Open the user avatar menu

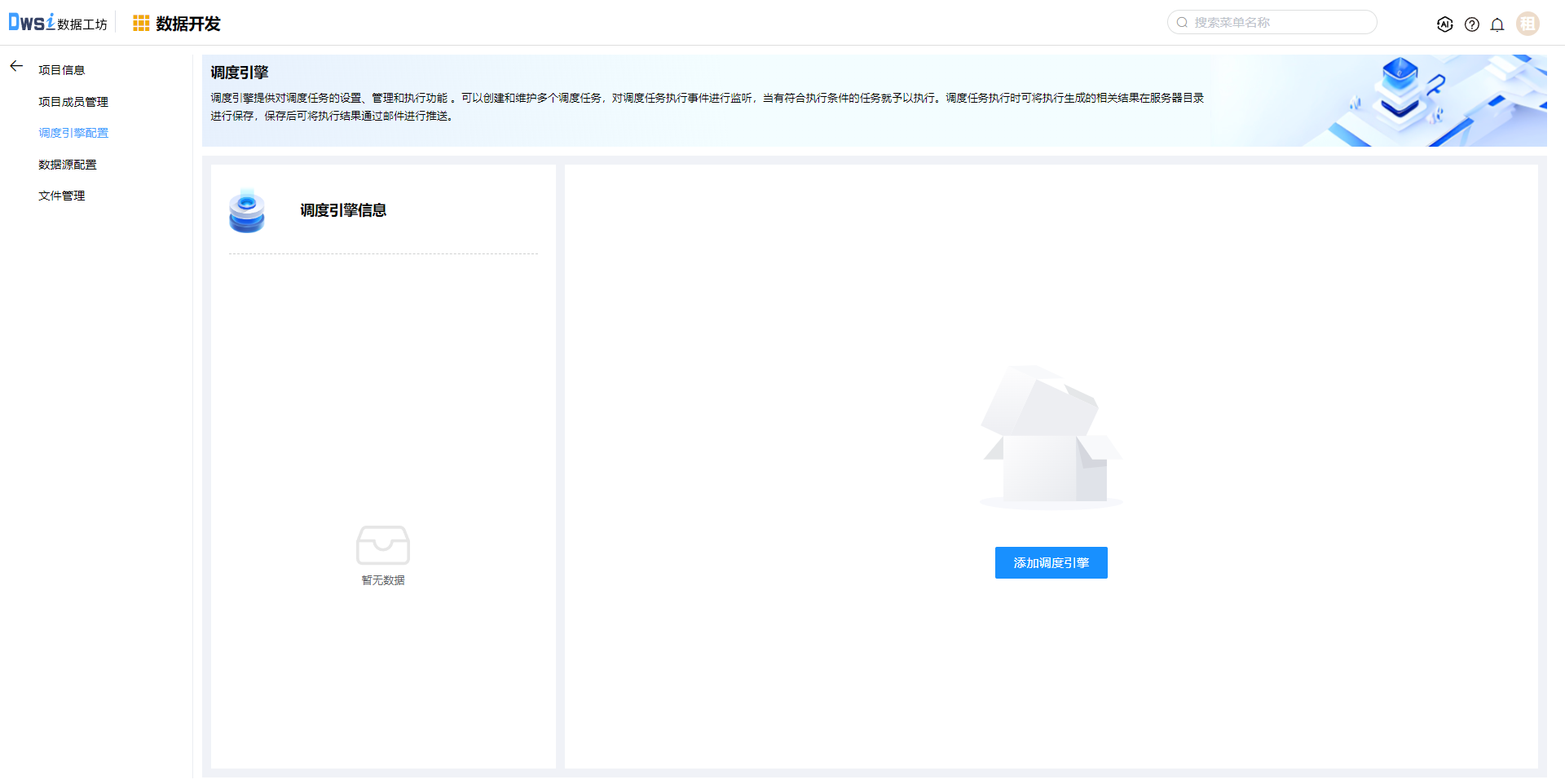(1528, 24)
